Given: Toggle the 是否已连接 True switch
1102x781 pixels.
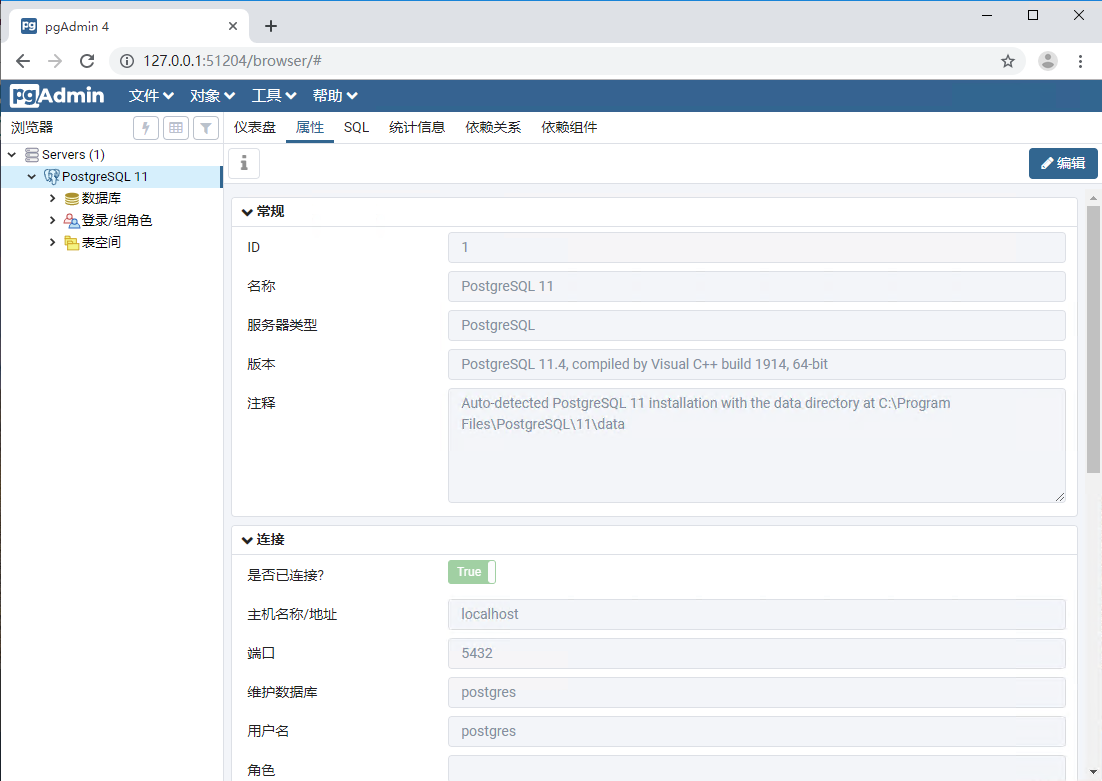Looking at the screenshot, I should pyautogui.click(x=472, y=572).
